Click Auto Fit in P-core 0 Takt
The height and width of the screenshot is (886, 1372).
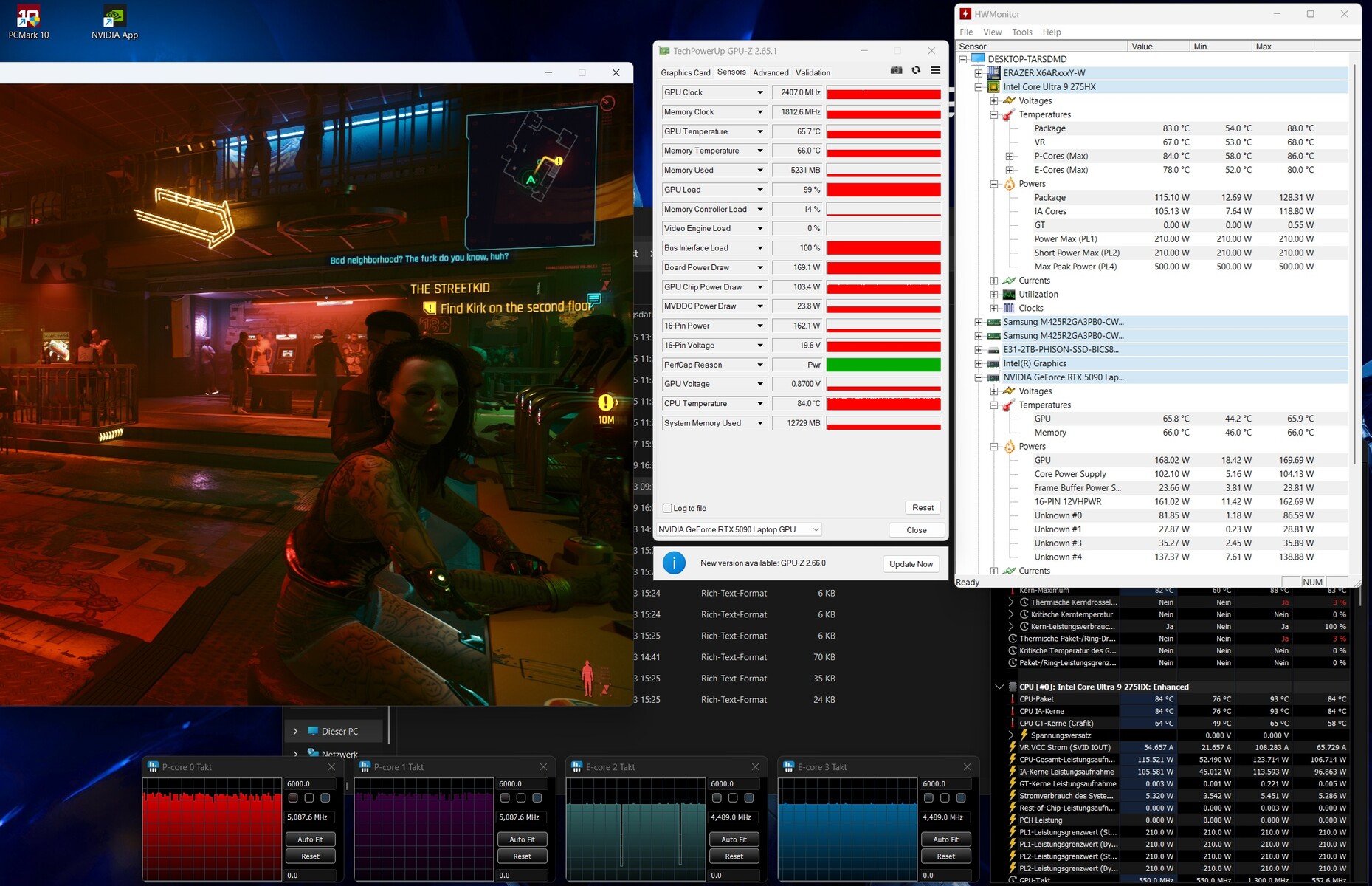[310, 839]
